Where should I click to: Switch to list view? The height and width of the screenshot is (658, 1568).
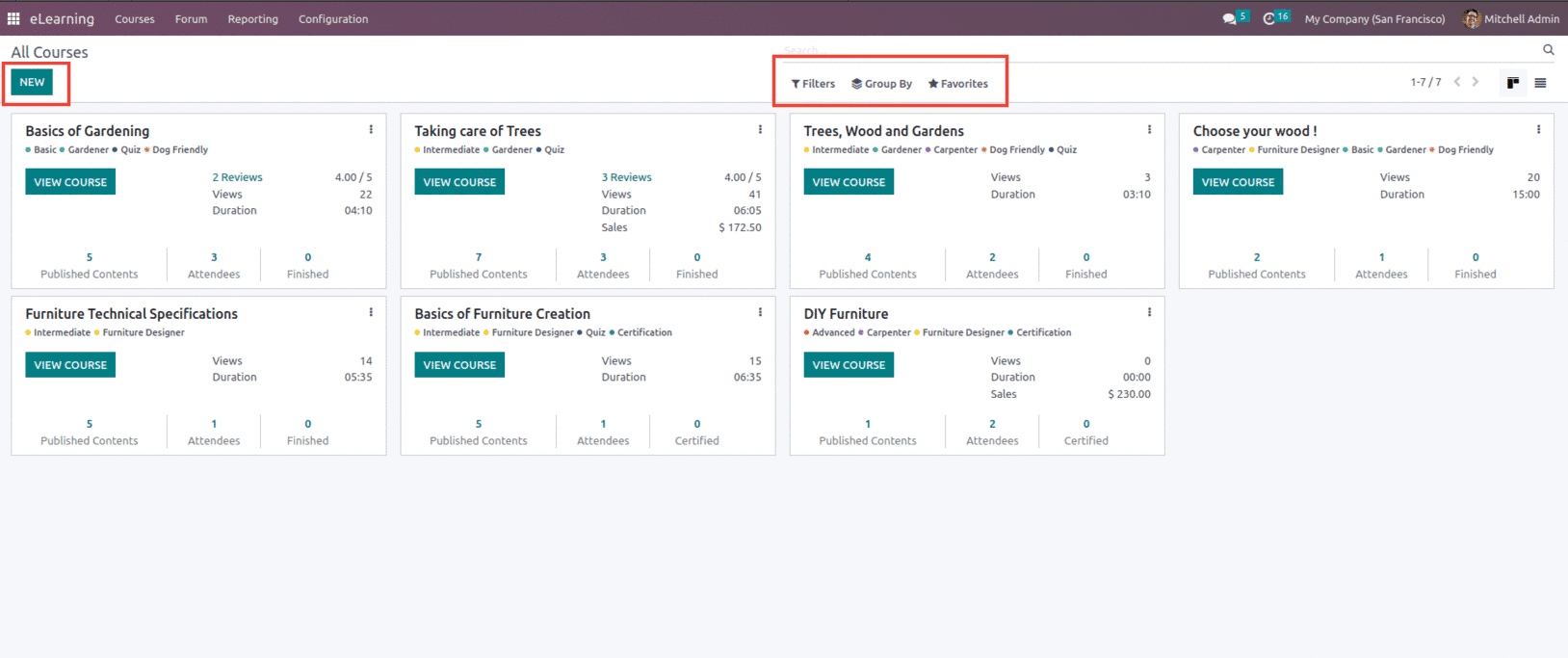tap(1540, 83)
